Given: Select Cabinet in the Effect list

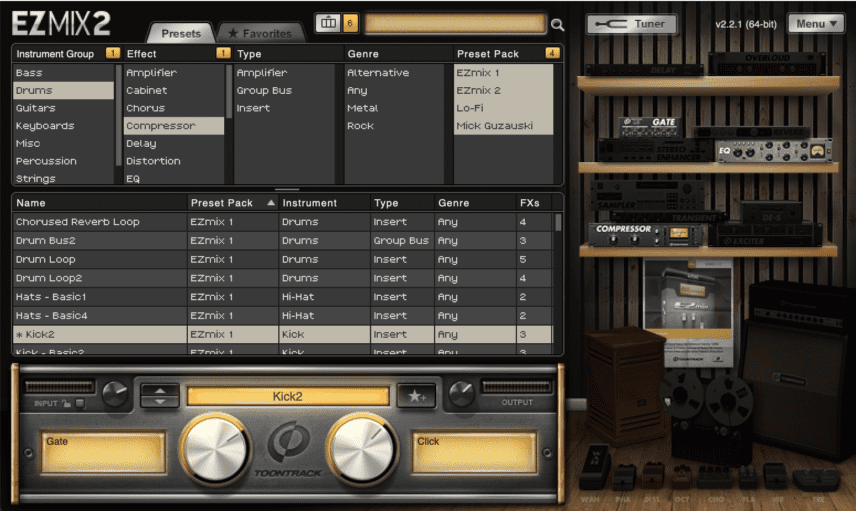Looking at the screenshot, I should 174,90.
